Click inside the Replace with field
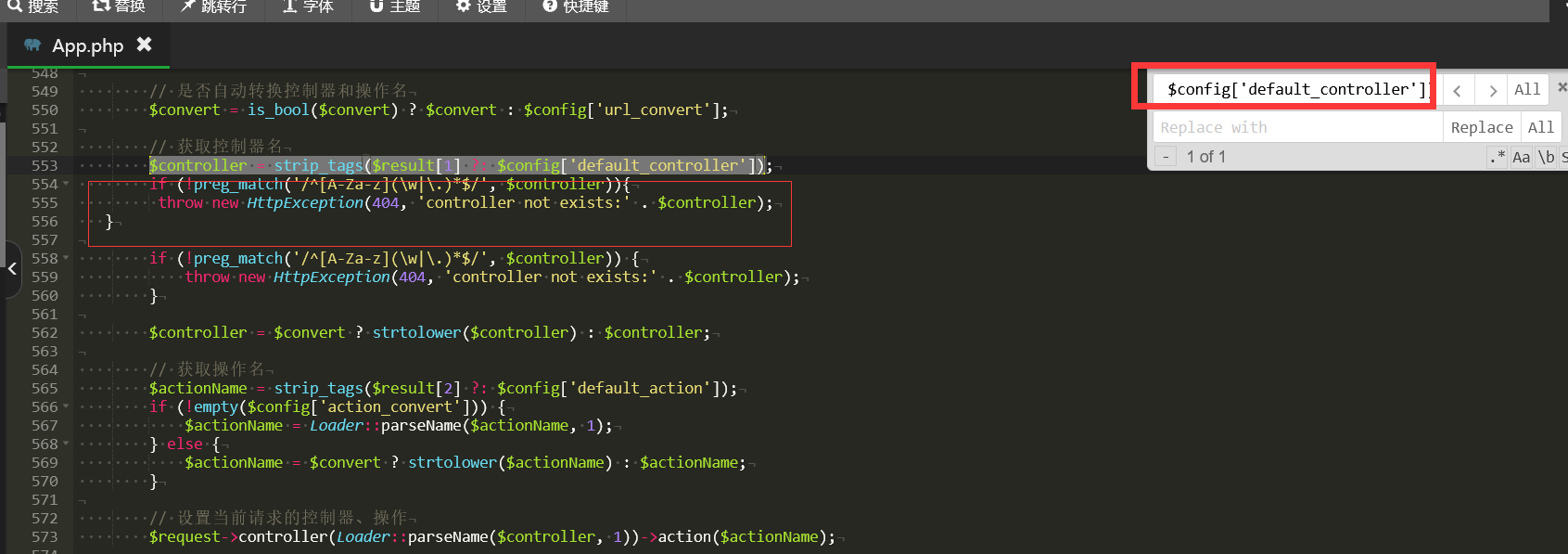Screen dimensions: 1568x554 point(1296,127)
